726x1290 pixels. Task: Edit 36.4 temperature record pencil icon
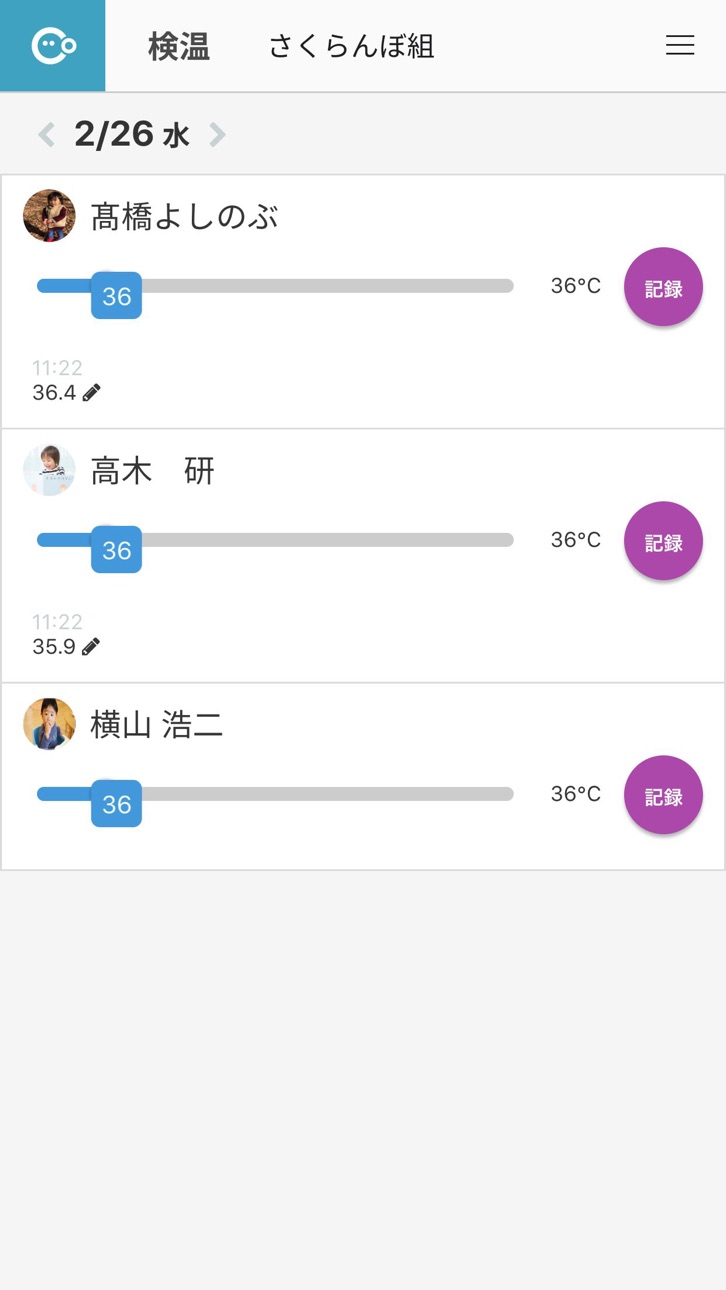point(91,393)
